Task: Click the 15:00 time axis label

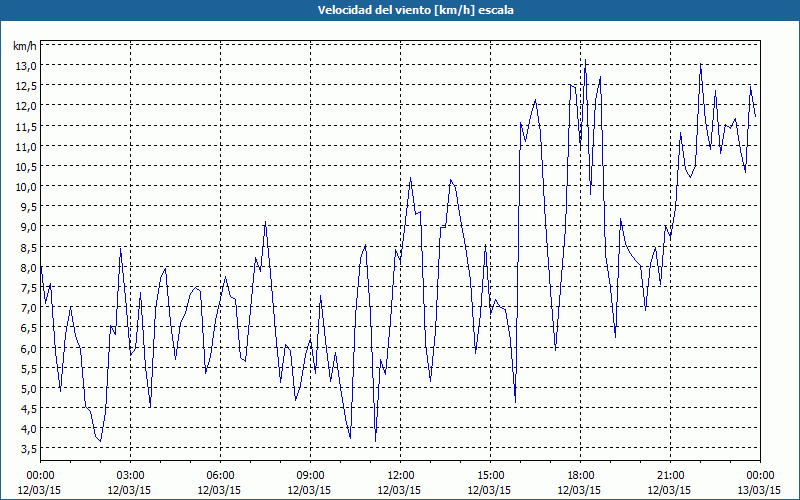Action: [x=490, y=476]
